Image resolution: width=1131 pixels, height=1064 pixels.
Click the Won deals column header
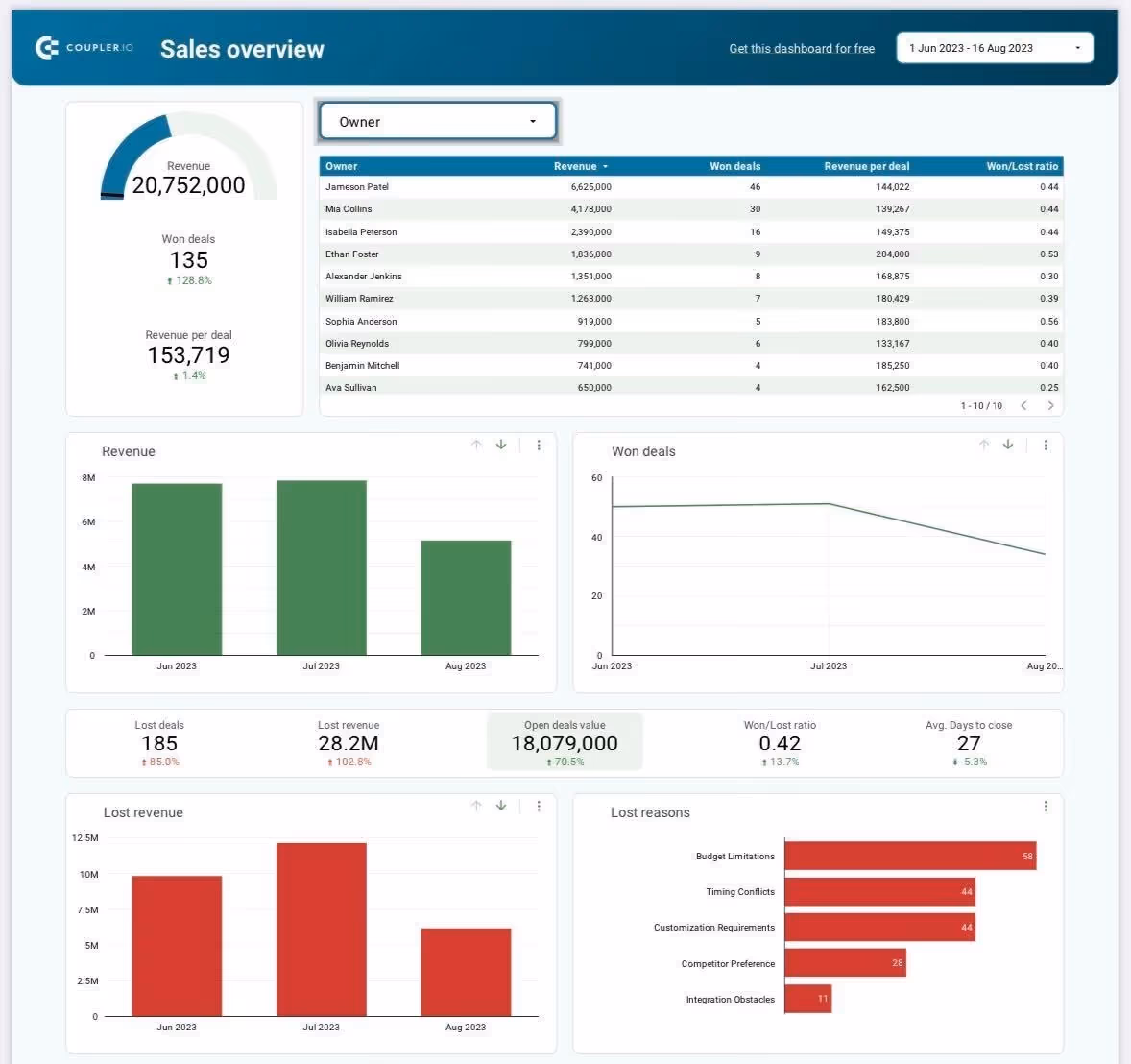[x=733, y=165]
